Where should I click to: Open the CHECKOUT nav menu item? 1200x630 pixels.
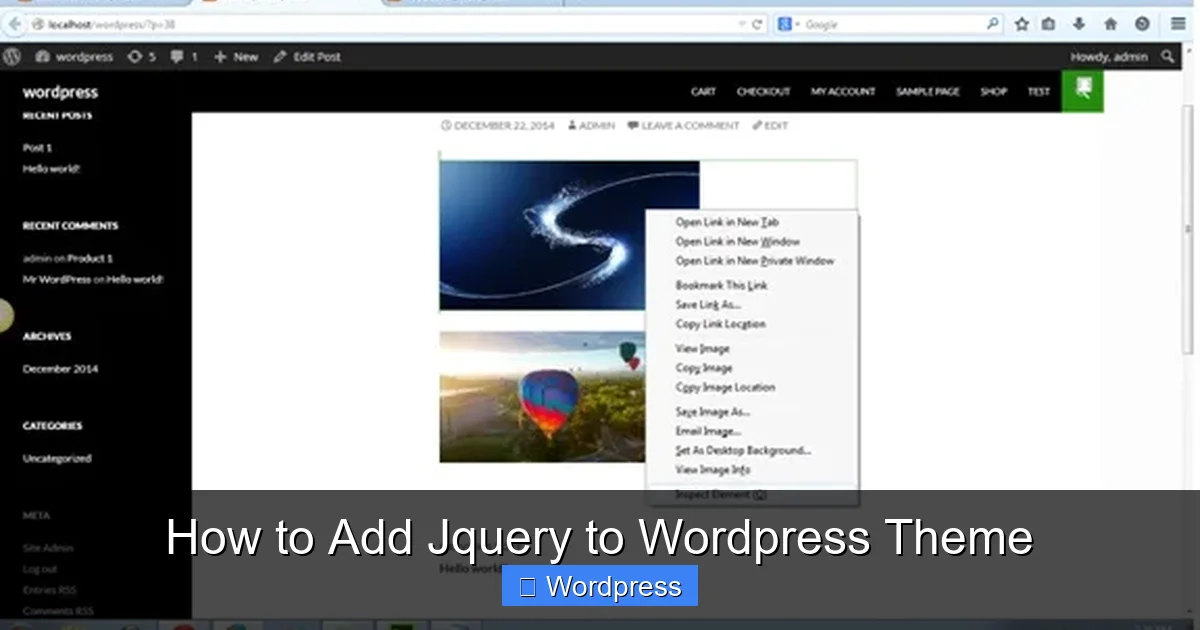click(x=763, y=92)
